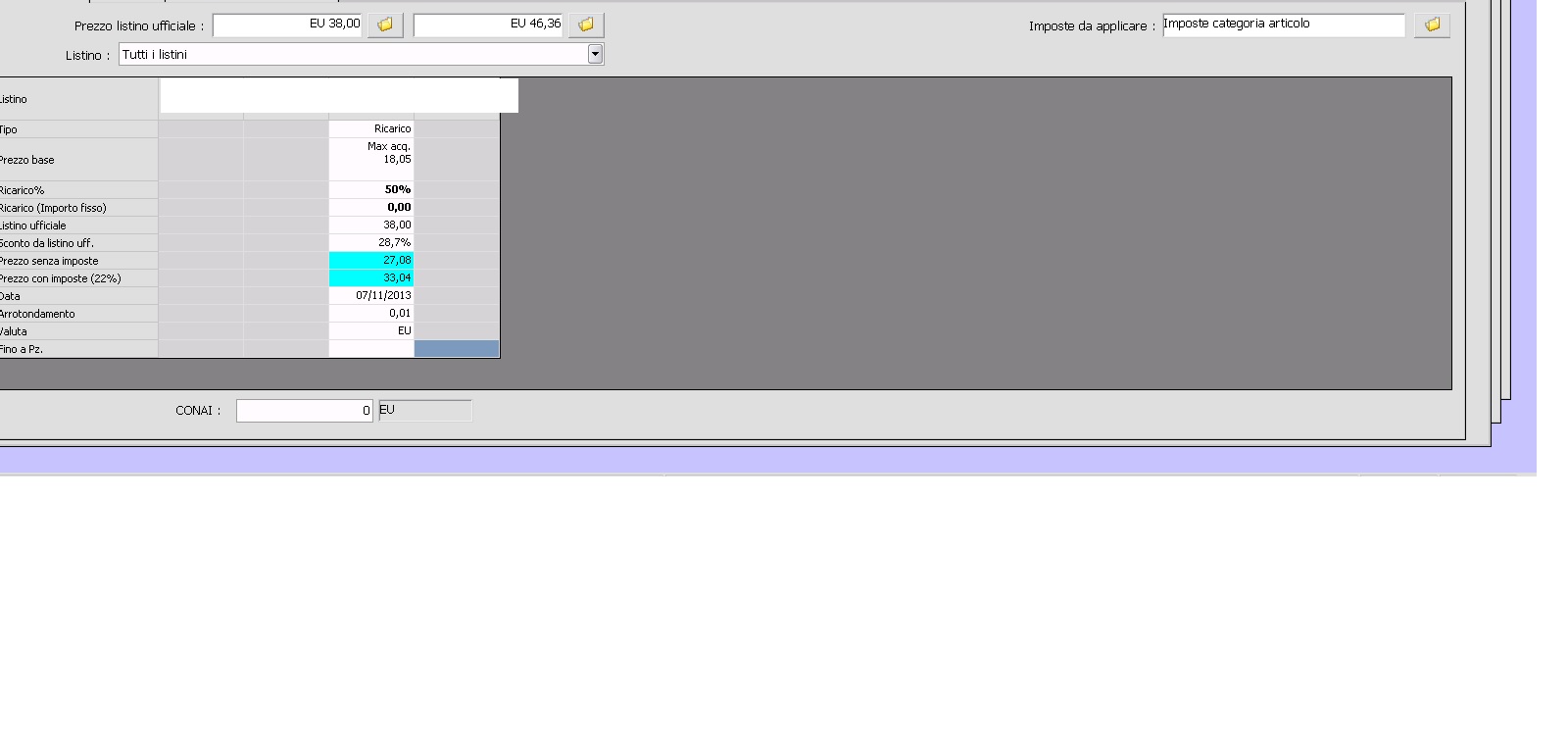The height and width of the screenshot is (752, 1568).
Task: Click the Max acq. 18,05 base price cell
Action: click(371, 160)
